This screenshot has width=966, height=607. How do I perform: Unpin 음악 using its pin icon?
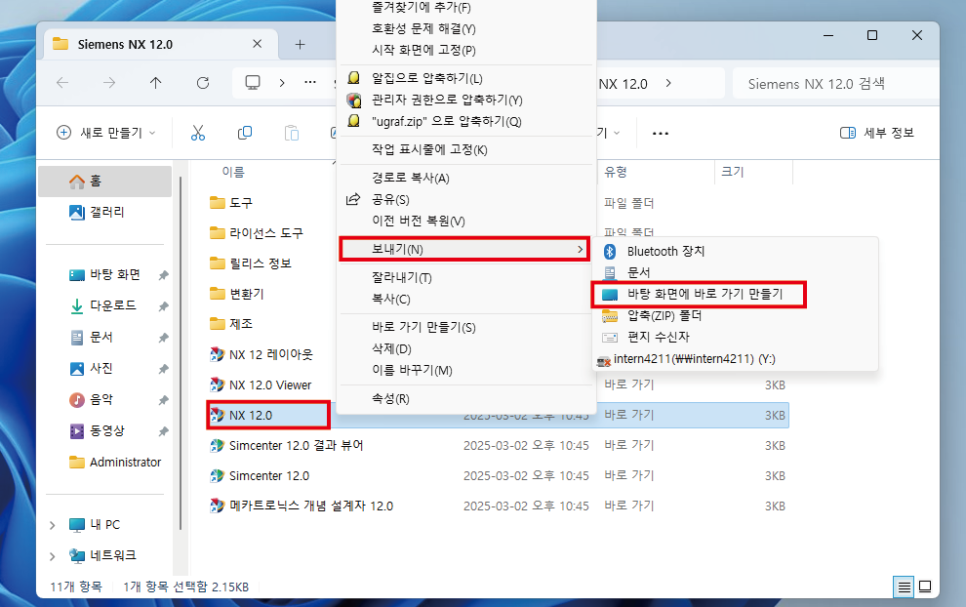coord(163,400)
